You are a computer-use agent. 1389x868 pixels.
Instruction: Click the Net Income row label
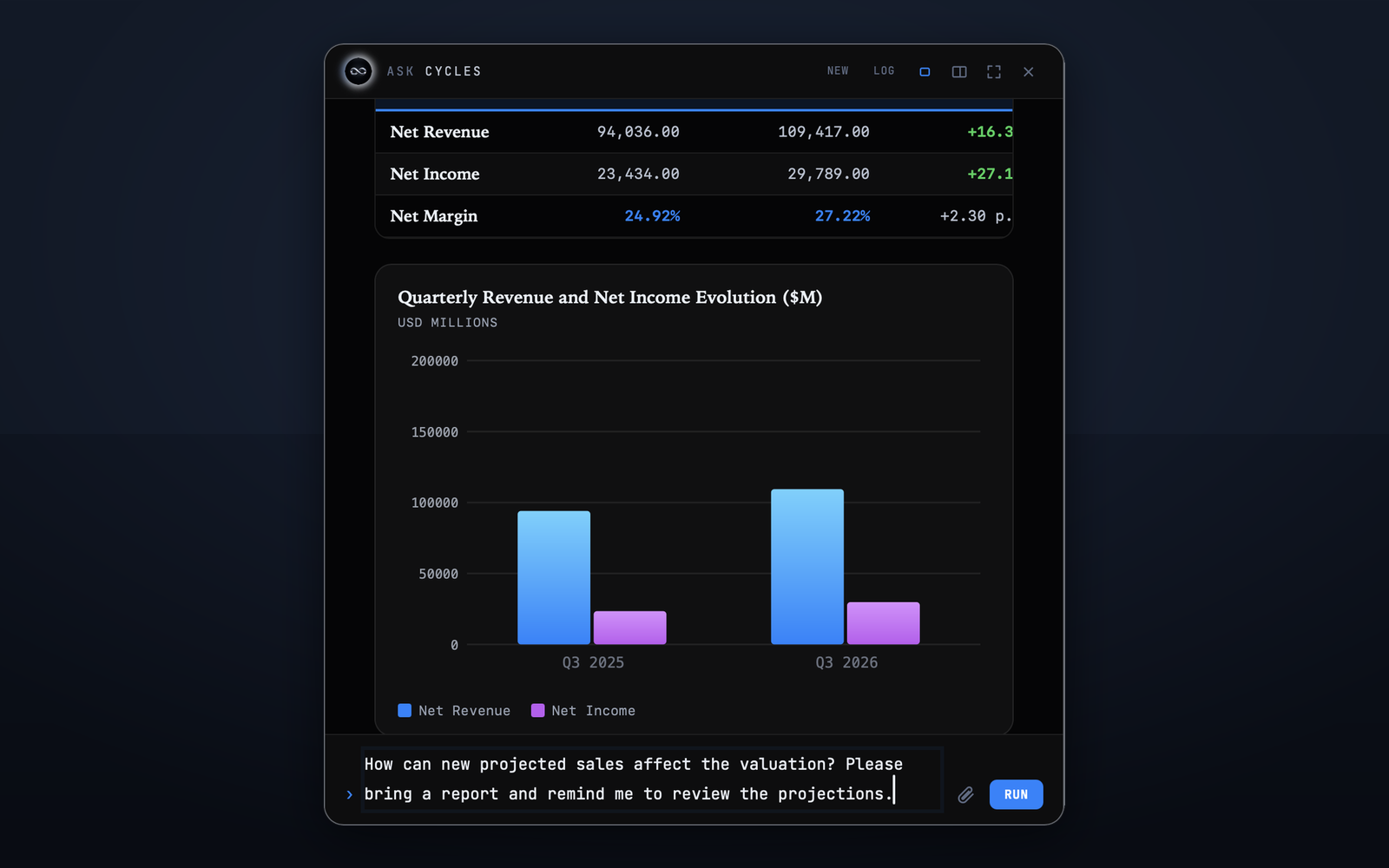pyautogui.click(x=435, y=174)
